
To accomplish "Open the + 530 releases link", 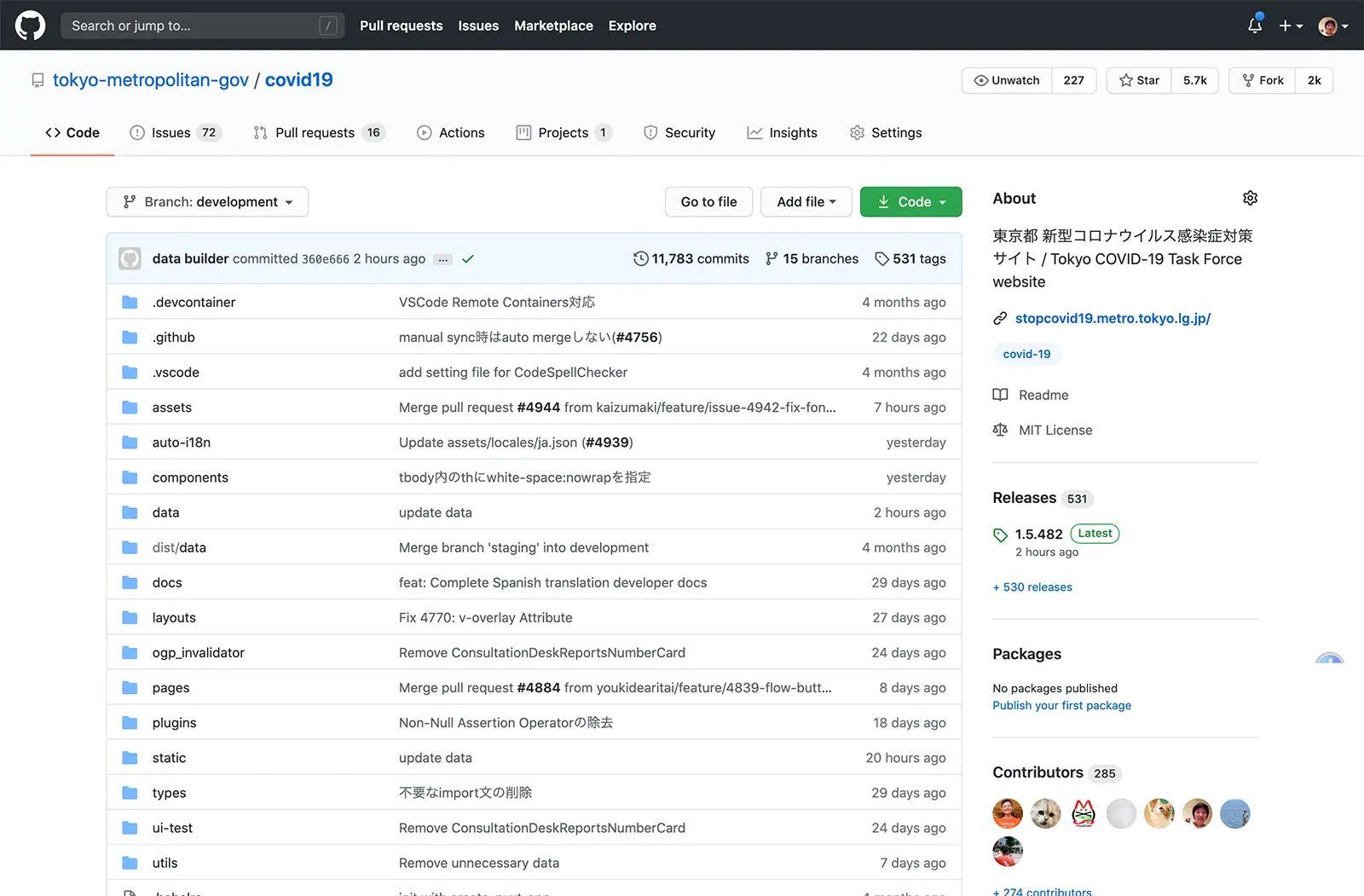I will tap(1032, 587).
